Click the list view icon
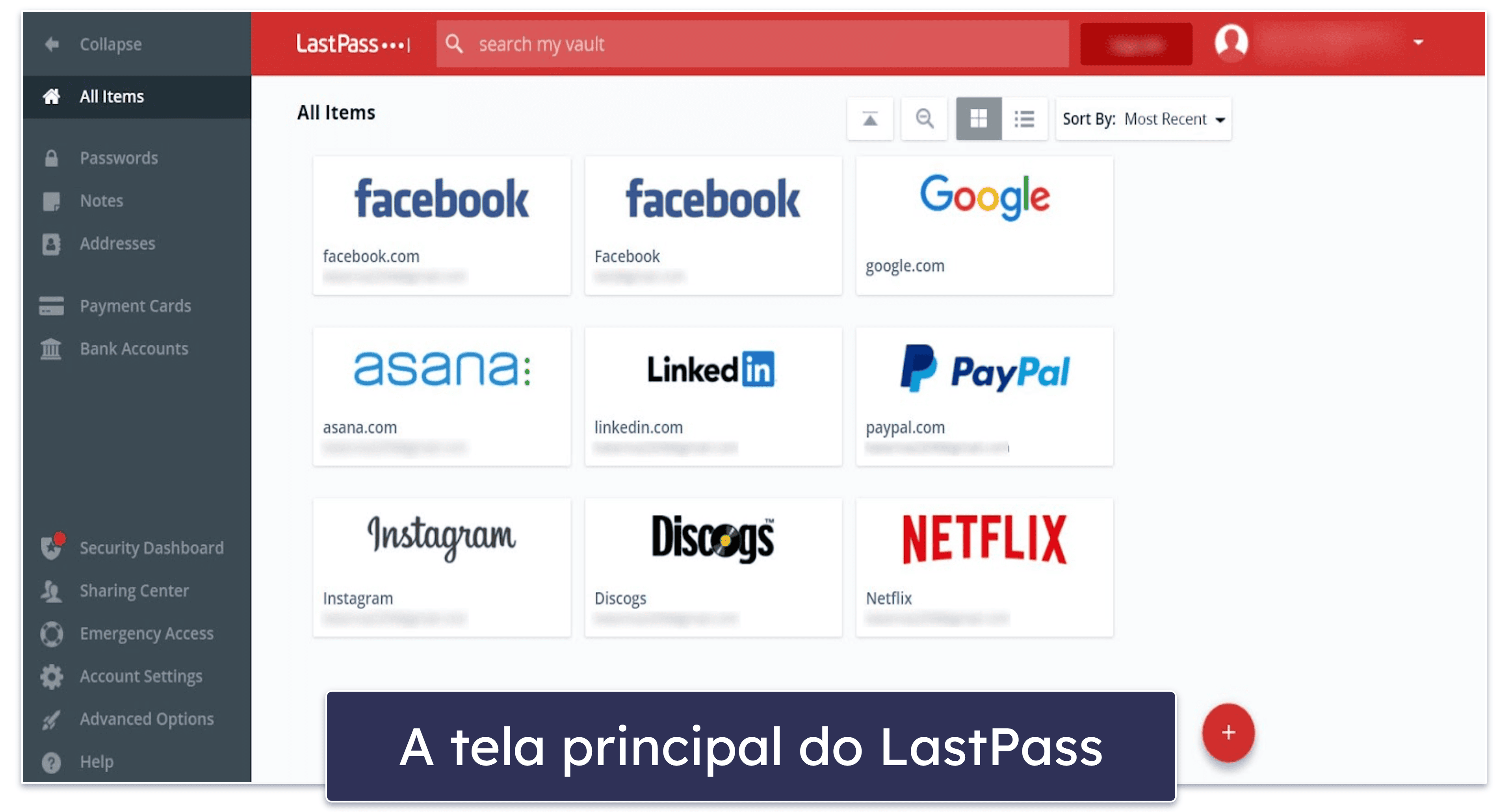1510x812 pixels. tap(1023, 118)
